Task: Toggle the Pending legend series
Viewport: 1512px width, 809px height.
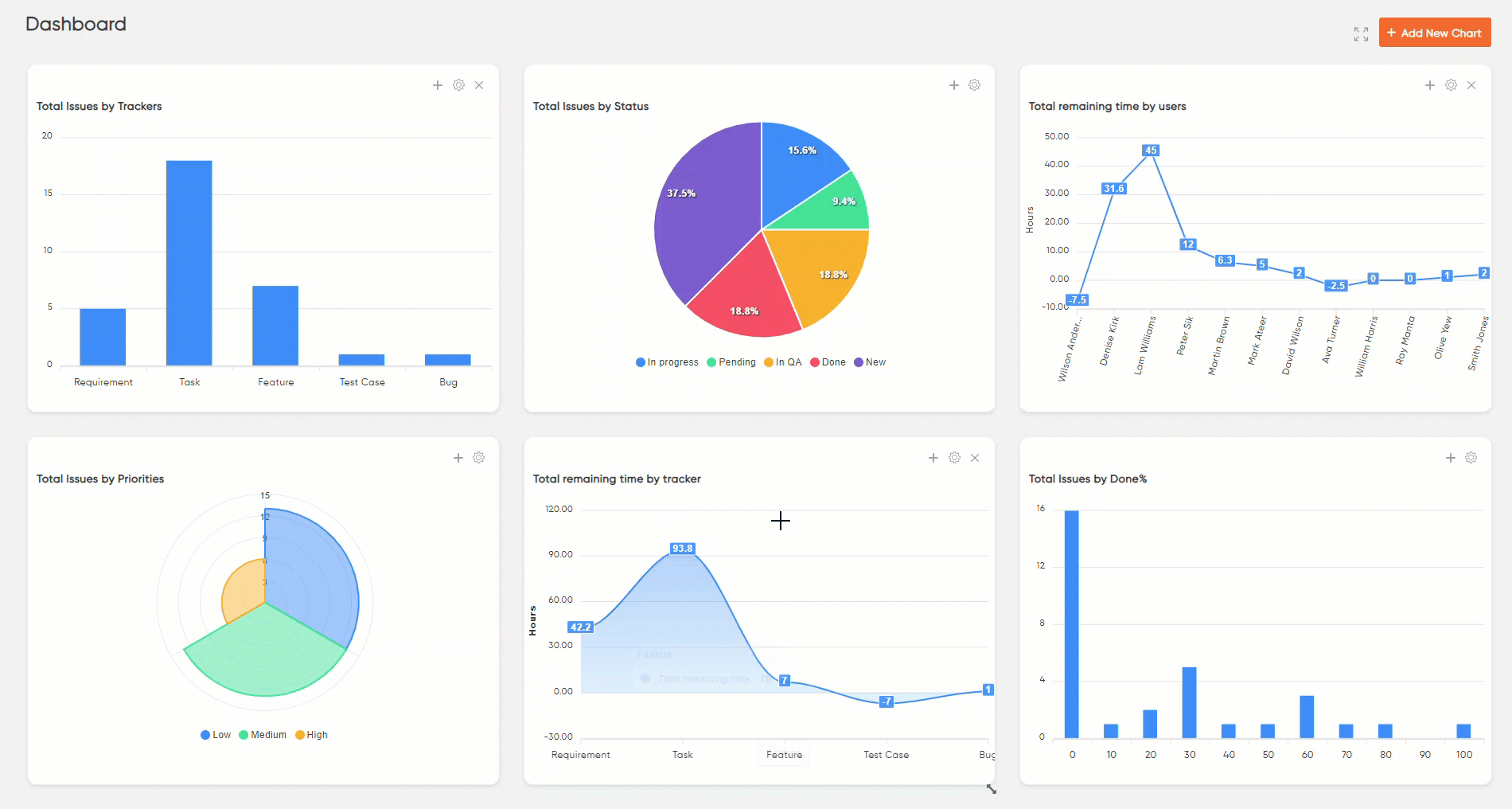Action: tap(731, 362)
